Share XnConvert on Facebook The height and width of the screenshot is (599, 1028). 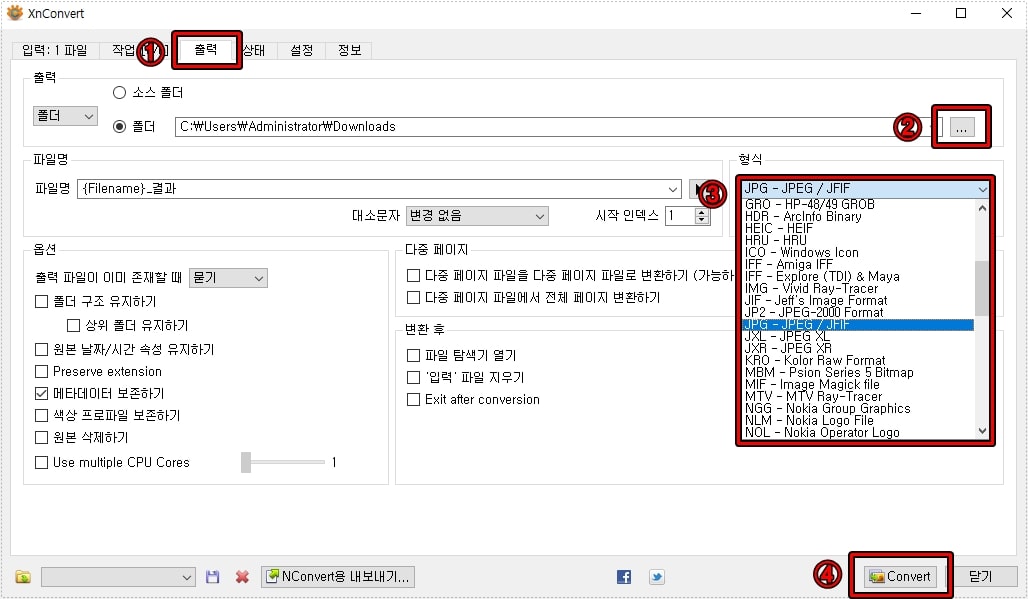click(622, 576)
